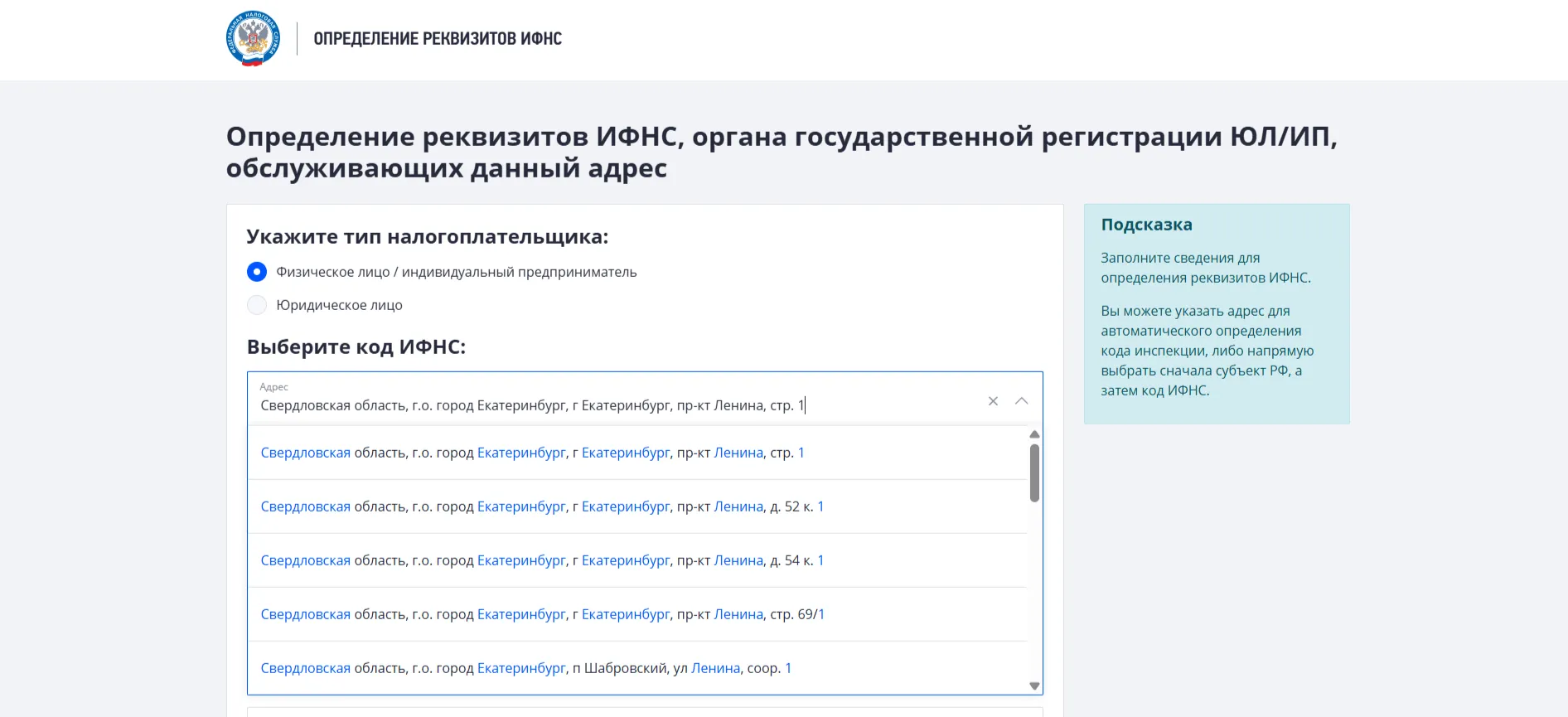Viewport: 1568px width, 717px height.
Task: Pick address 'пр-кт Ленина, стр. 69/1'
Action: point(542,614)
